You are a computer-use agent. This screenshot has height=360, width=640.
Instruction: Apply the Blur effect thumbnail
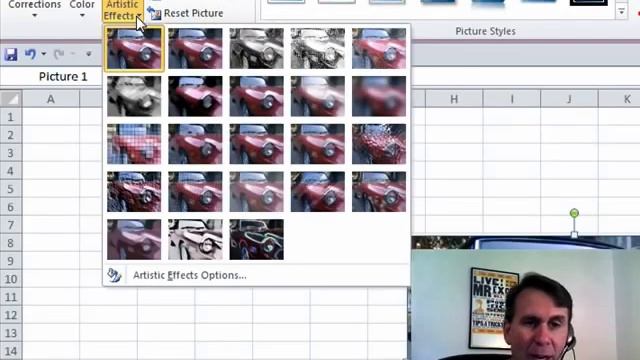[379, 96]
